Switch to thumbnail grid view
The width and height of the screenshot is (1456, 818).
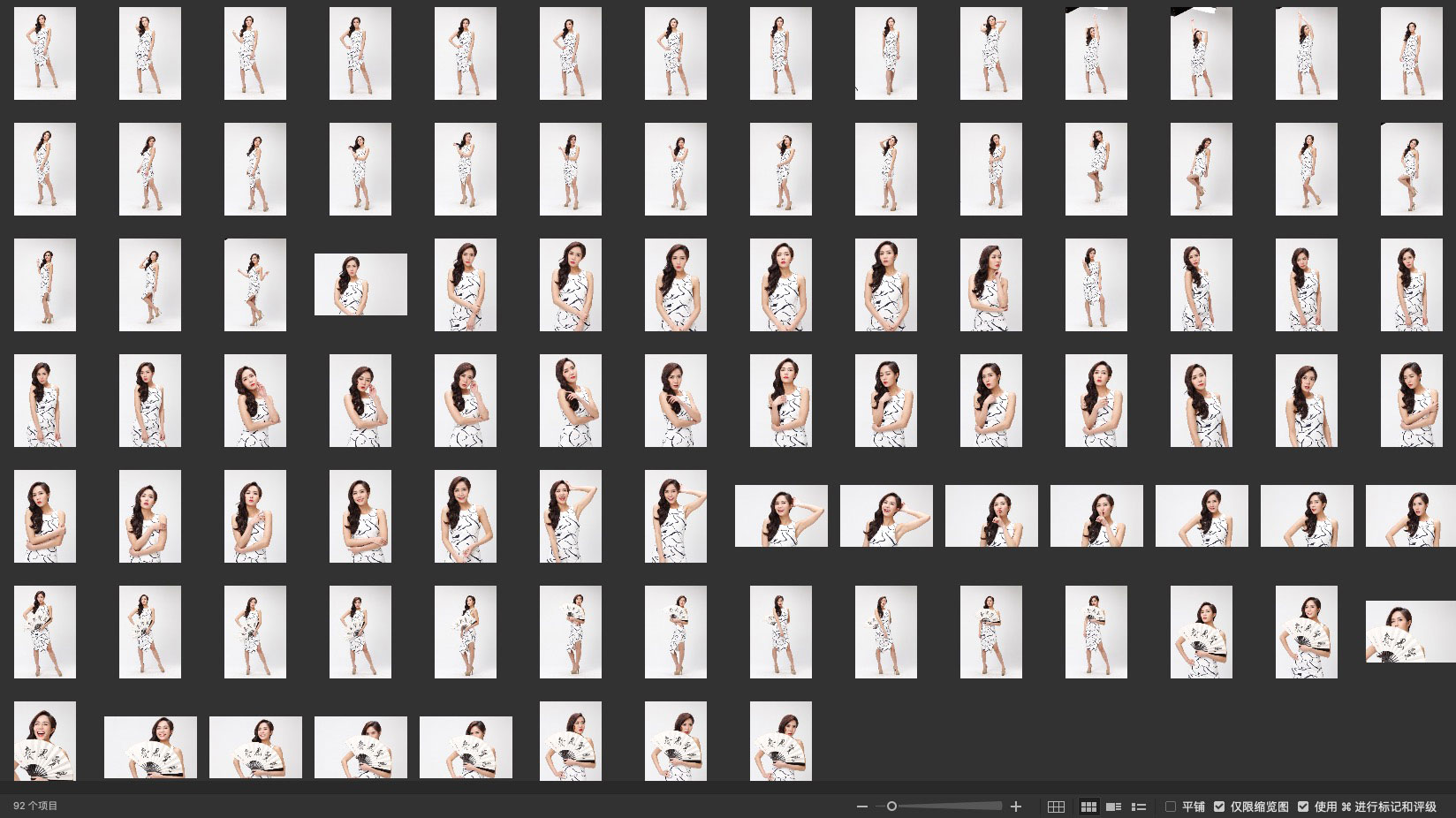point(1088,807)
